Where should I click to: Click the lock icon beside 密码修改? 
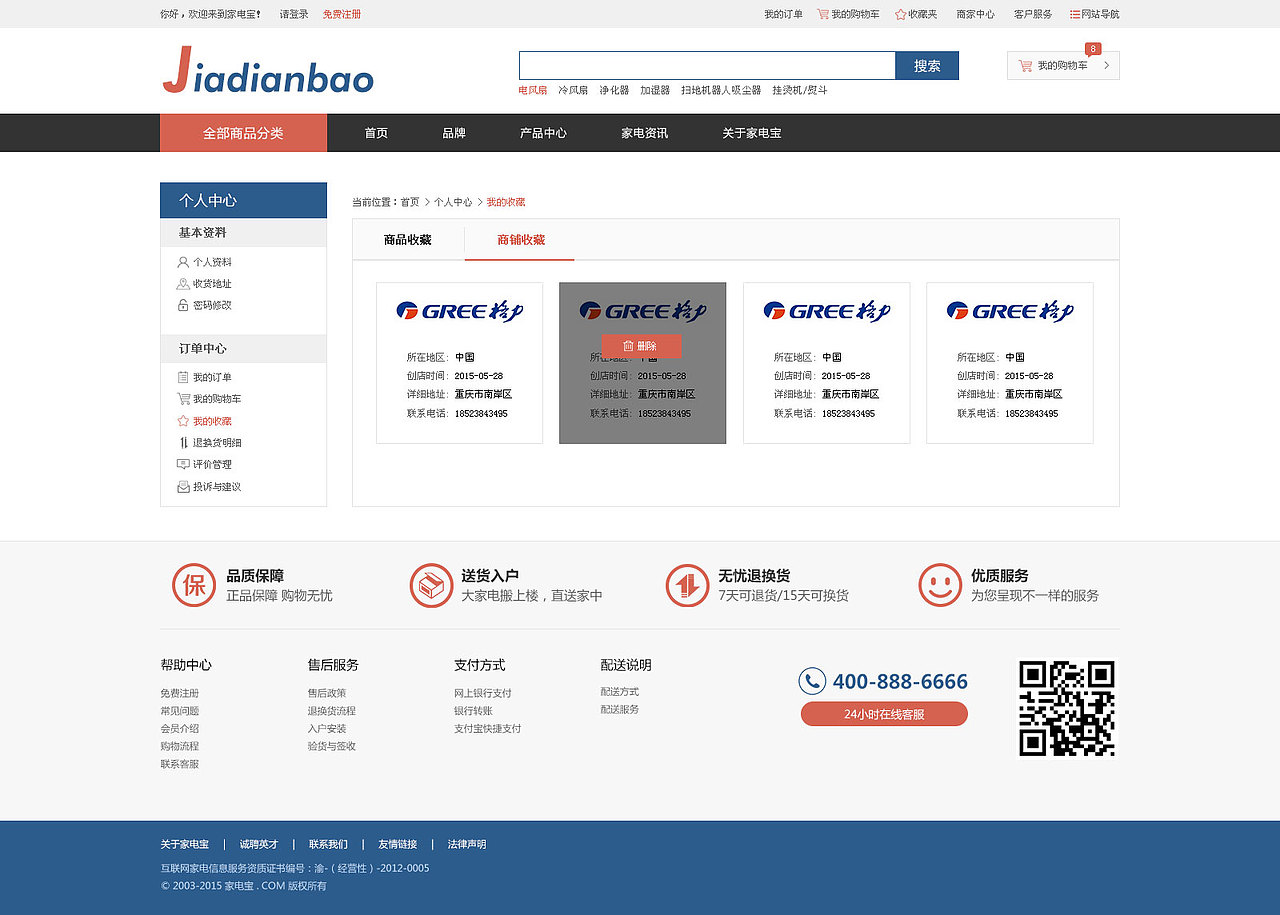[x=183, y=305]
